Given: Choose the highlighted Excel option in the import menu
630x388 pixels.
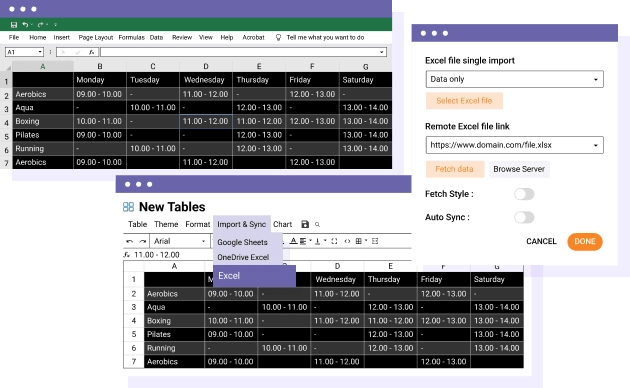Looking at the screenshot, I should pyautogui.click(x=254, y=276).
